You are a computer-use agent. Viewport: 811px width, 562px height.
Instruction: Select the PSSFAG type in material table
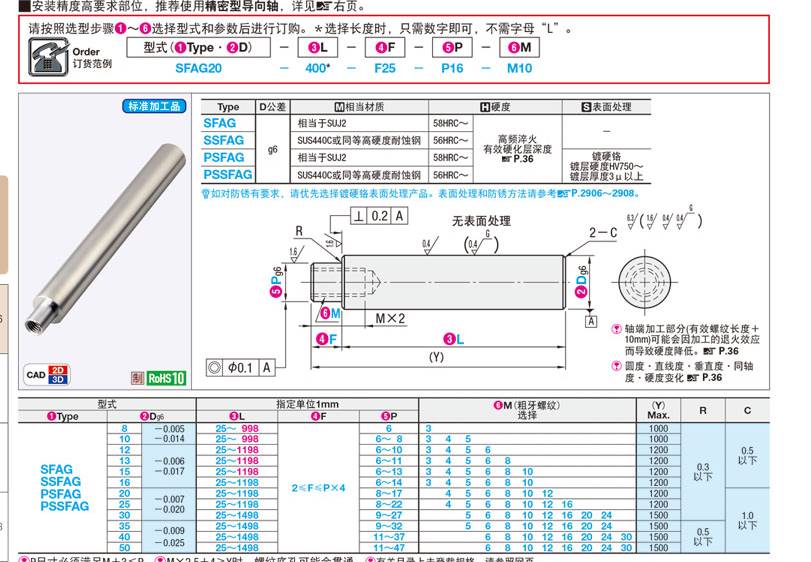tap(223, 174)
